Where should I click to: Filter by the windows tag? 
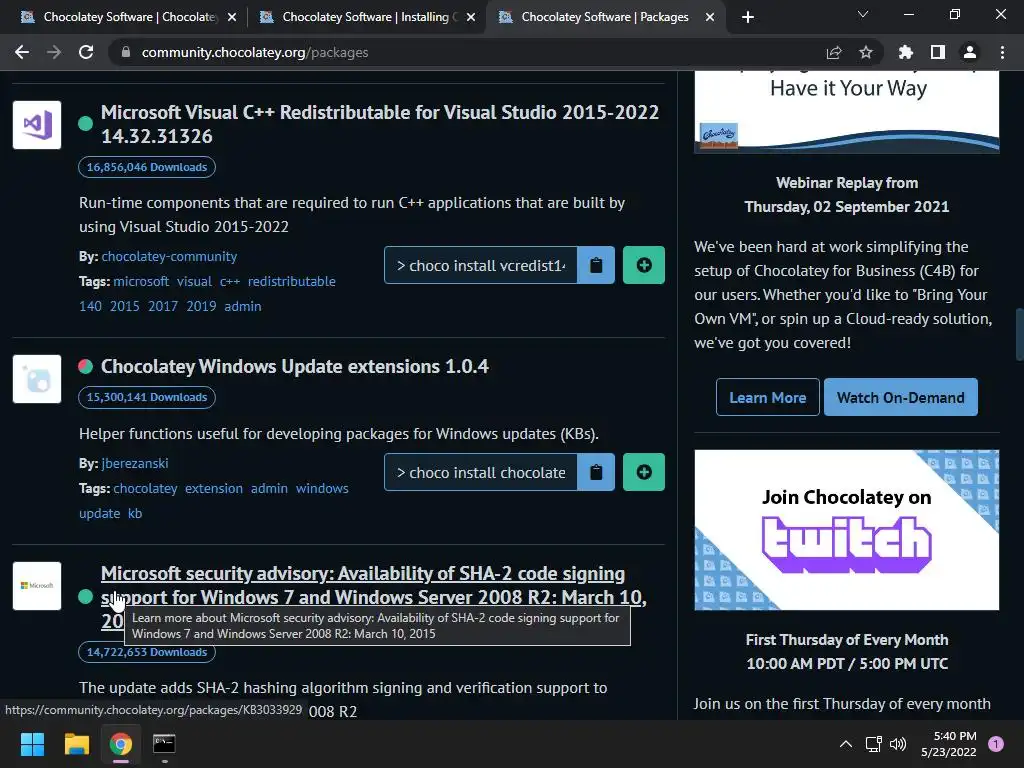(x=322, y=488)
